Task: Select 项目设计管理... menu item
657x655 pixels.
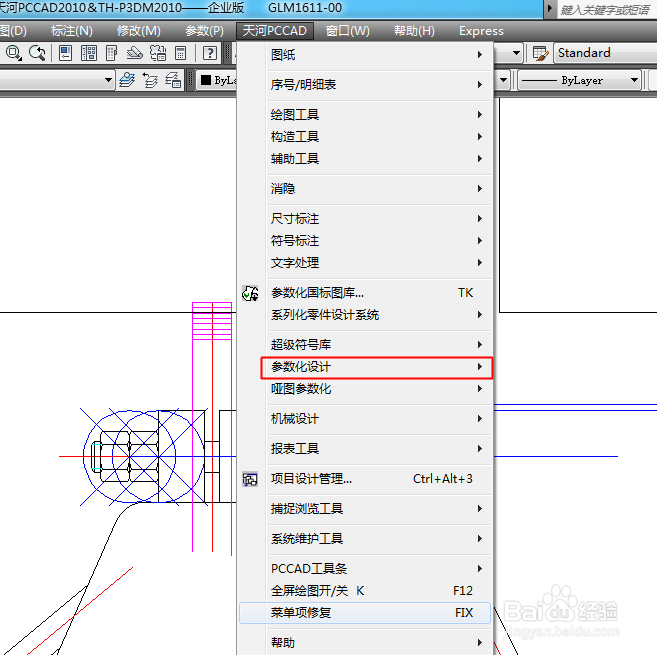Action: tap(365, 479)
